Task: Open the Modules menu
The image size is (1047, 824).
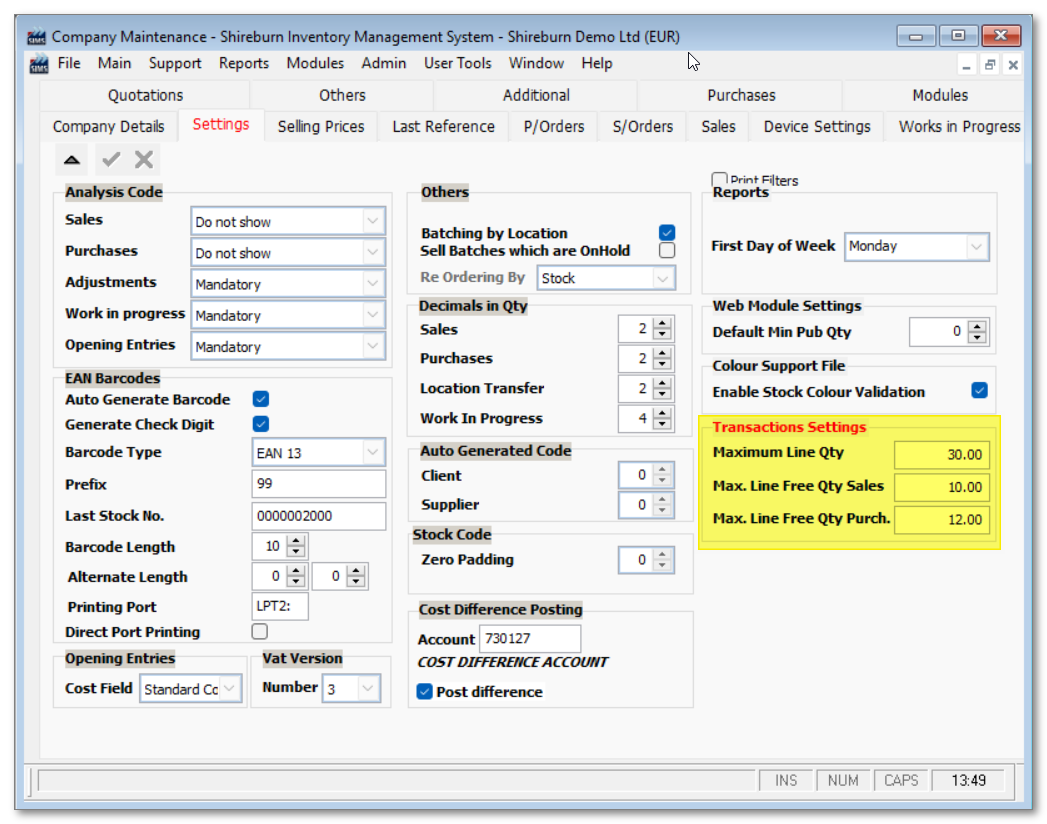Action: (x=315, y=63)
